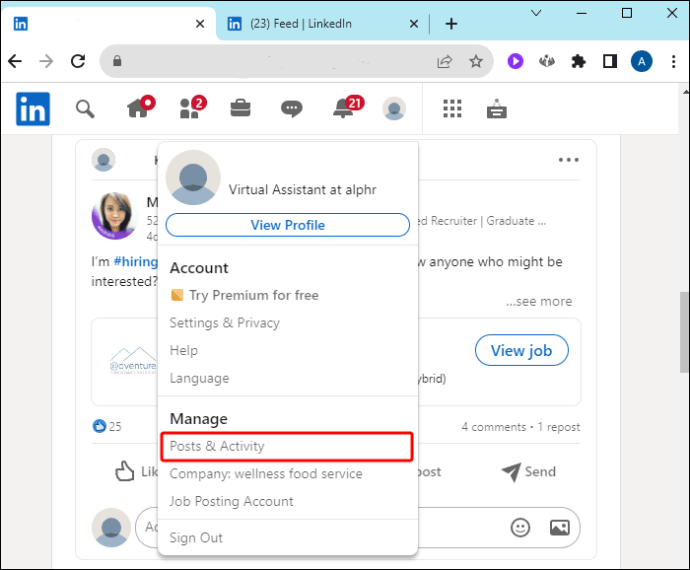Open Chrome profile avatar A
Viewport: 690px width, 570px height.
[642, 61]
